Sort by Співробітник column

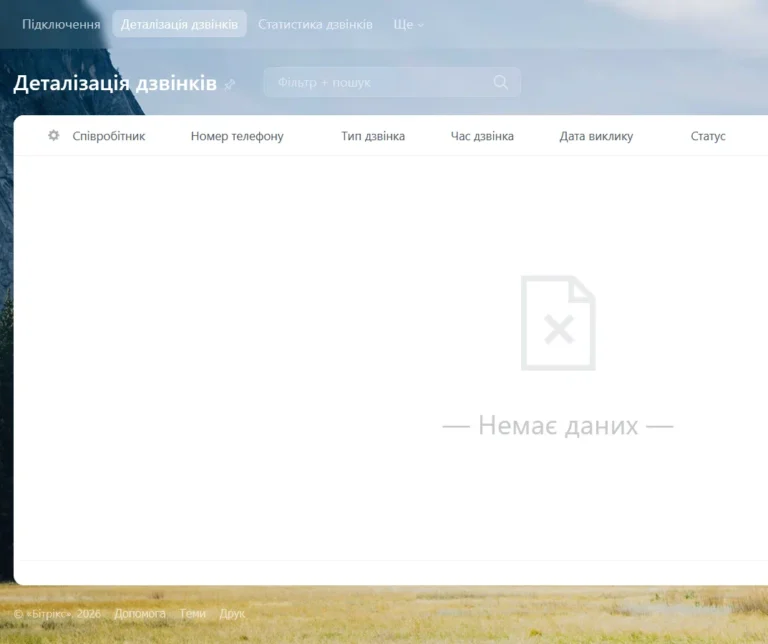coord(109,136)
